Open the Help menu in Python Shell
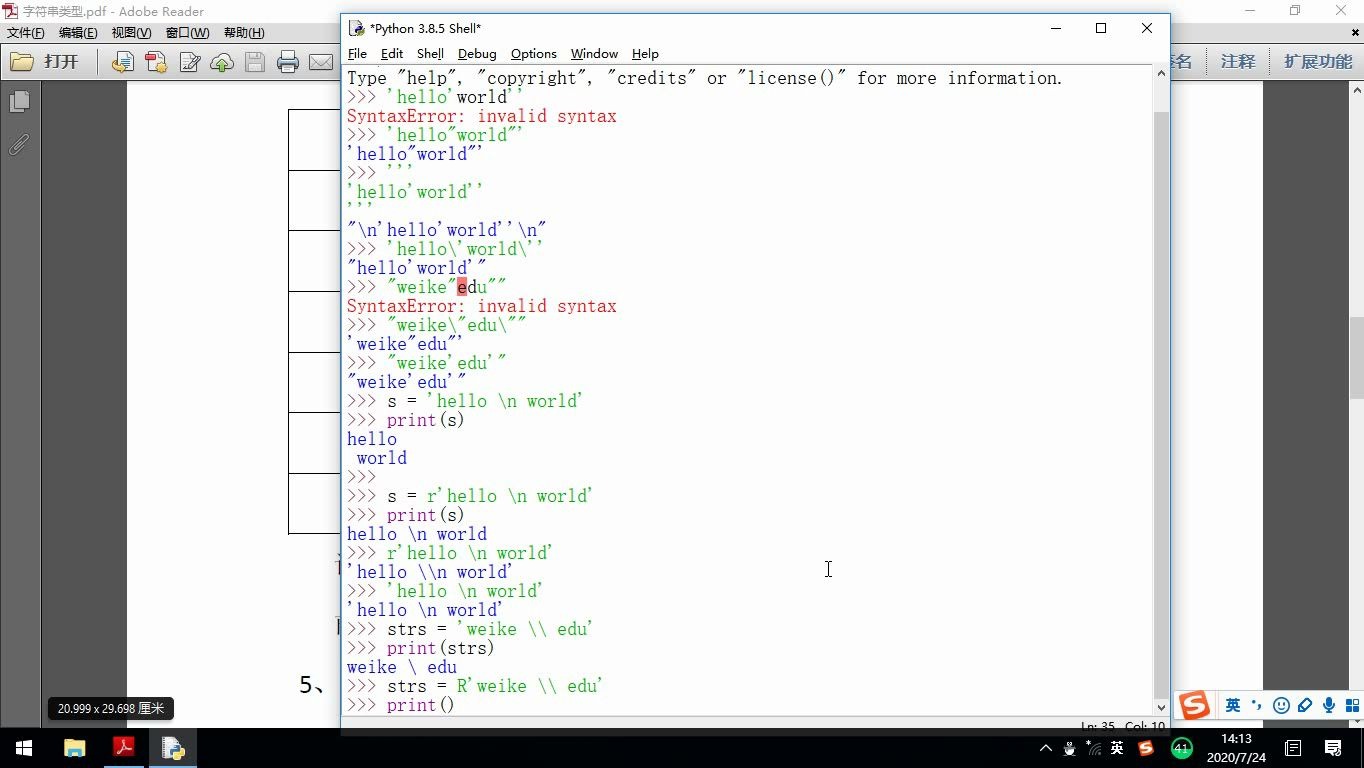The height and width of the screenshot is (768, 1364). click(645, 54)
